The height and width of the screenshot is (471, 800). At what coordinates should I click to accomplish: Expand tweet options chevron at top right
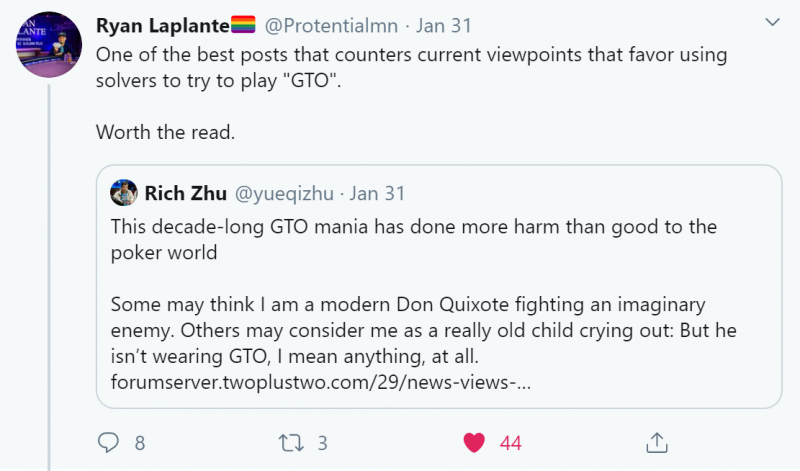click(x=771, y=20)
